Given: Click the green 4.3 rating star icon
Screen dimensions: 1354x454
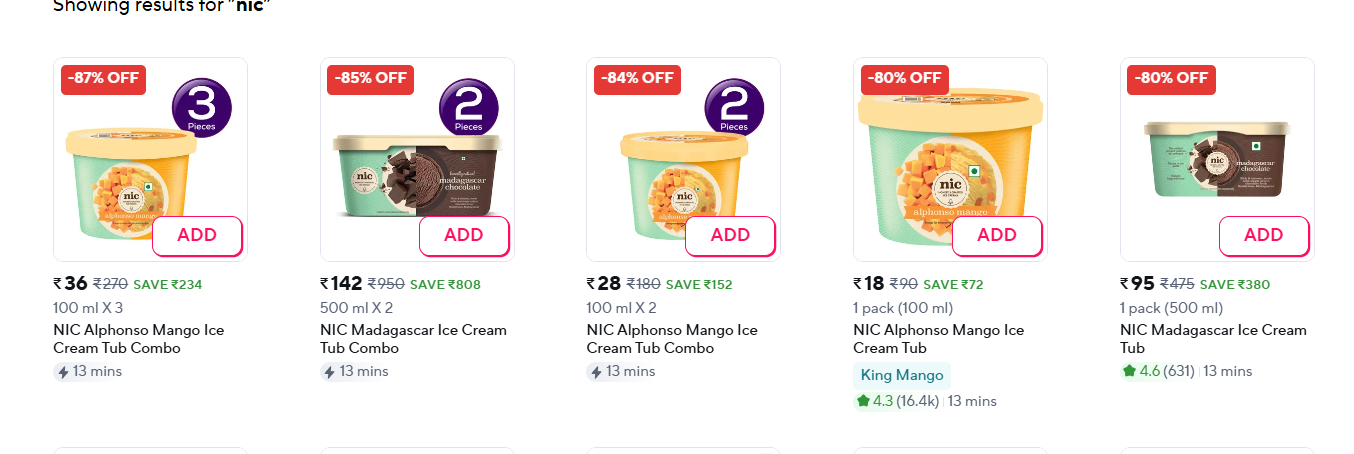Looking at the screenshot, I should tap(863, 401).
